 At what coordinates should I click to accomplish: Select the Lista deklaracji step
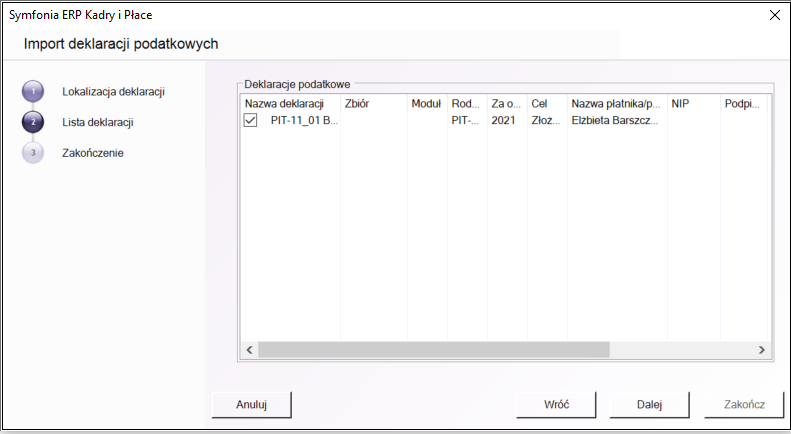coord(98,122)
